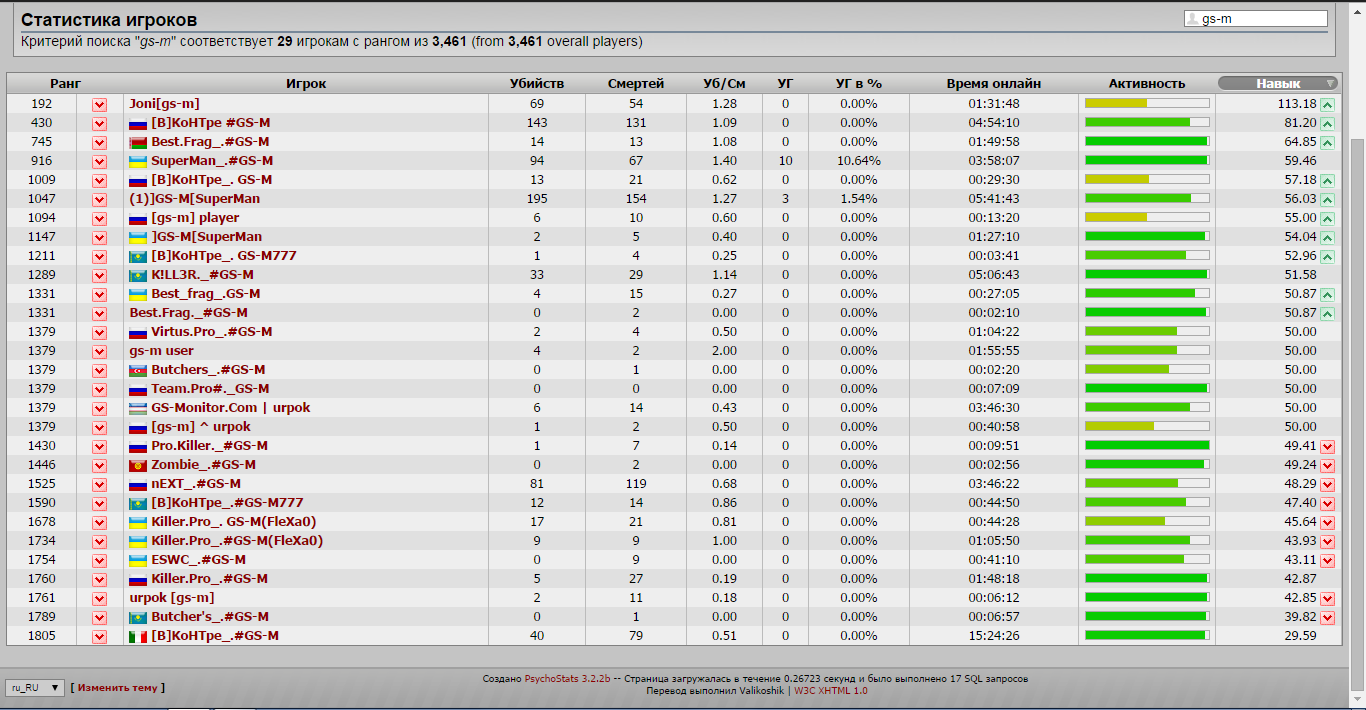Click user icon in the search box

point(1192,19)
